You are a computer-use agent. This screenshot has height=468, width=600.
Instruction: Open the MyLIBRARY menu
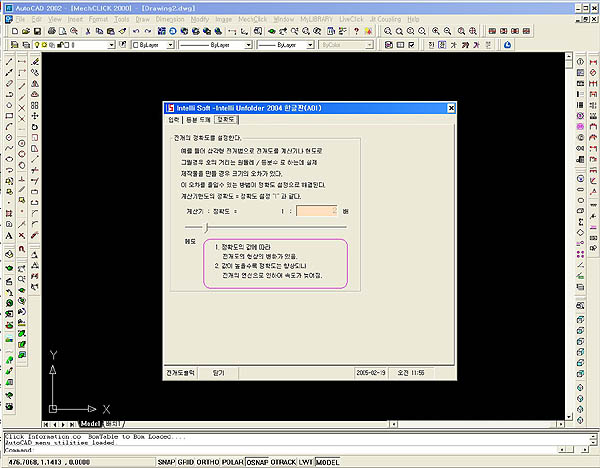(316, 19)
